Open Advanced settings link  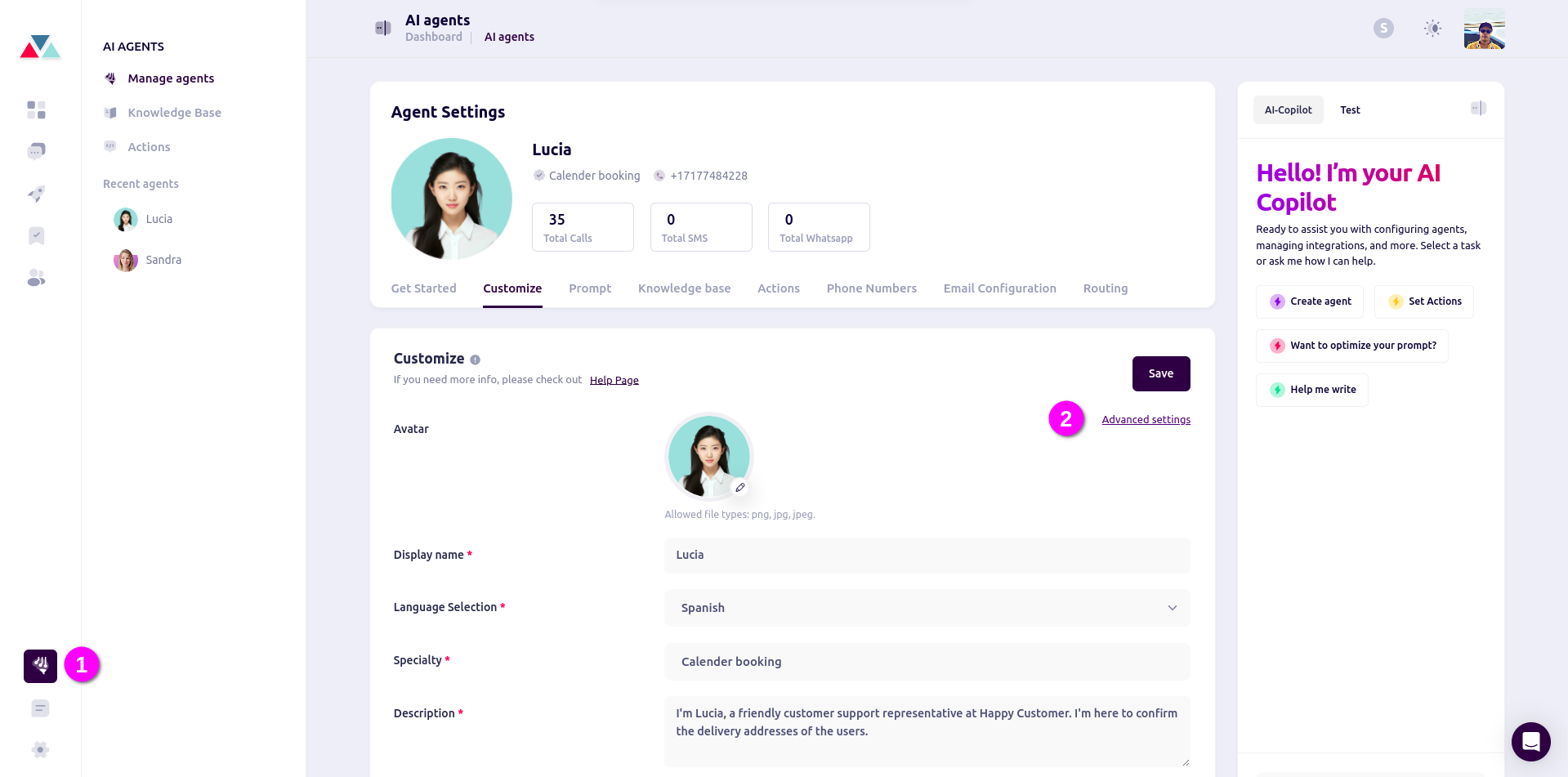(x=1146, y=419)
